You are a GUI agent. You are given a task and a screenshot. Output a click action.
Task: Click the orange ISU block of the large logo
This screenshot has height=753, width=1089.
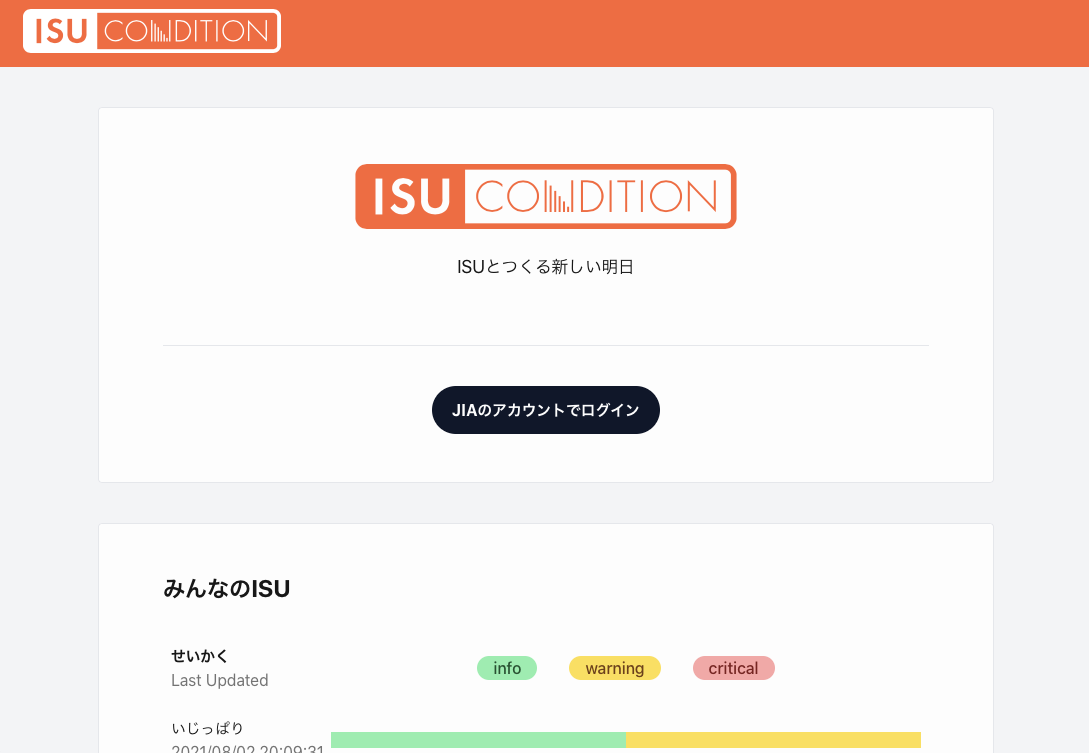click(411, 197)
